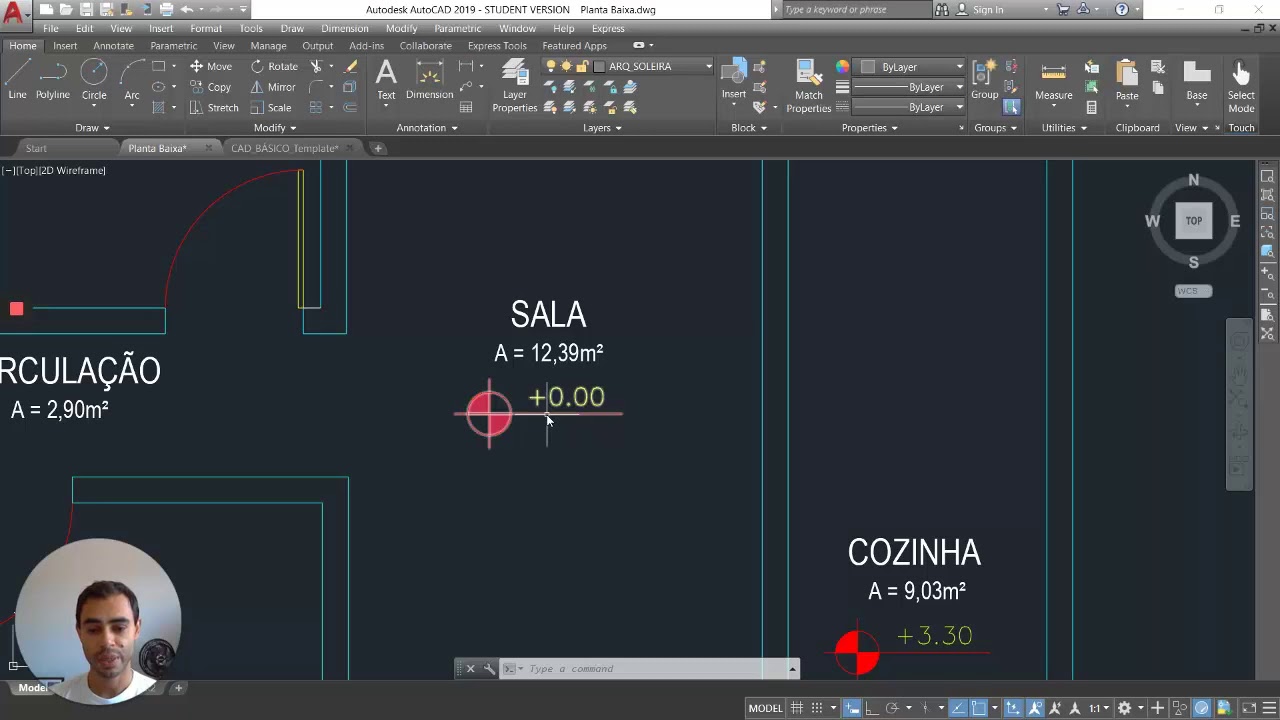
Task: Open the annotation scale 1:1 dropdown
Action: (x=1099, y=708)
